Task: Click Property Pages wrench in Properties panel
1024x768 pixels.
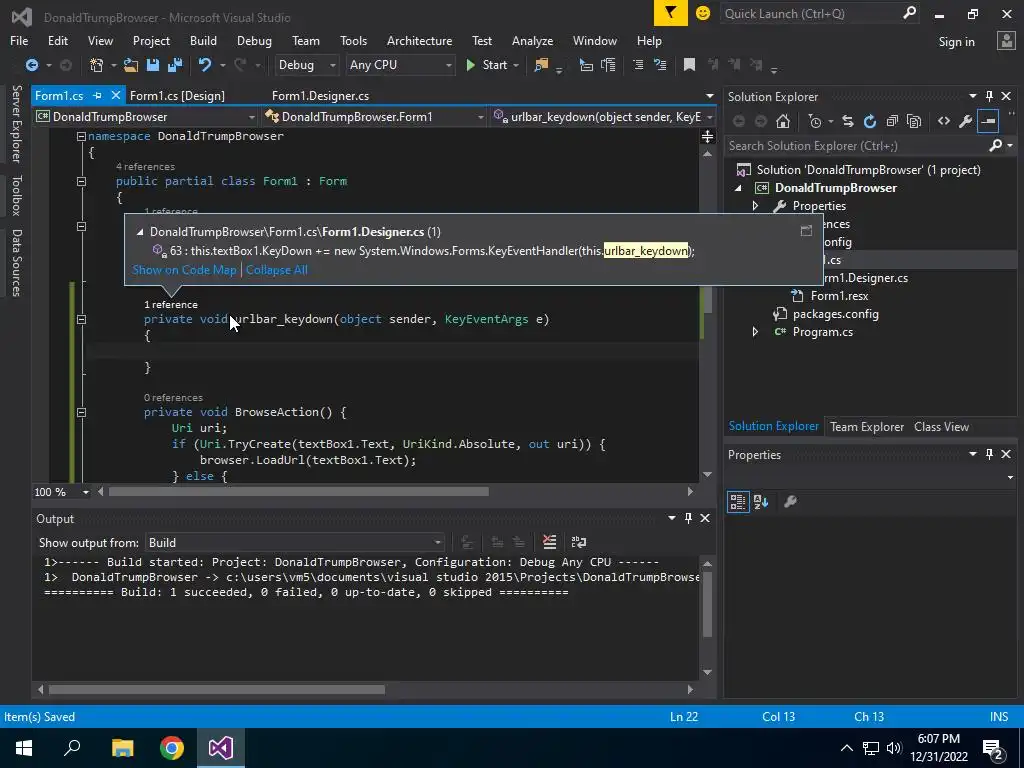Action: click(x=790, y=502)
